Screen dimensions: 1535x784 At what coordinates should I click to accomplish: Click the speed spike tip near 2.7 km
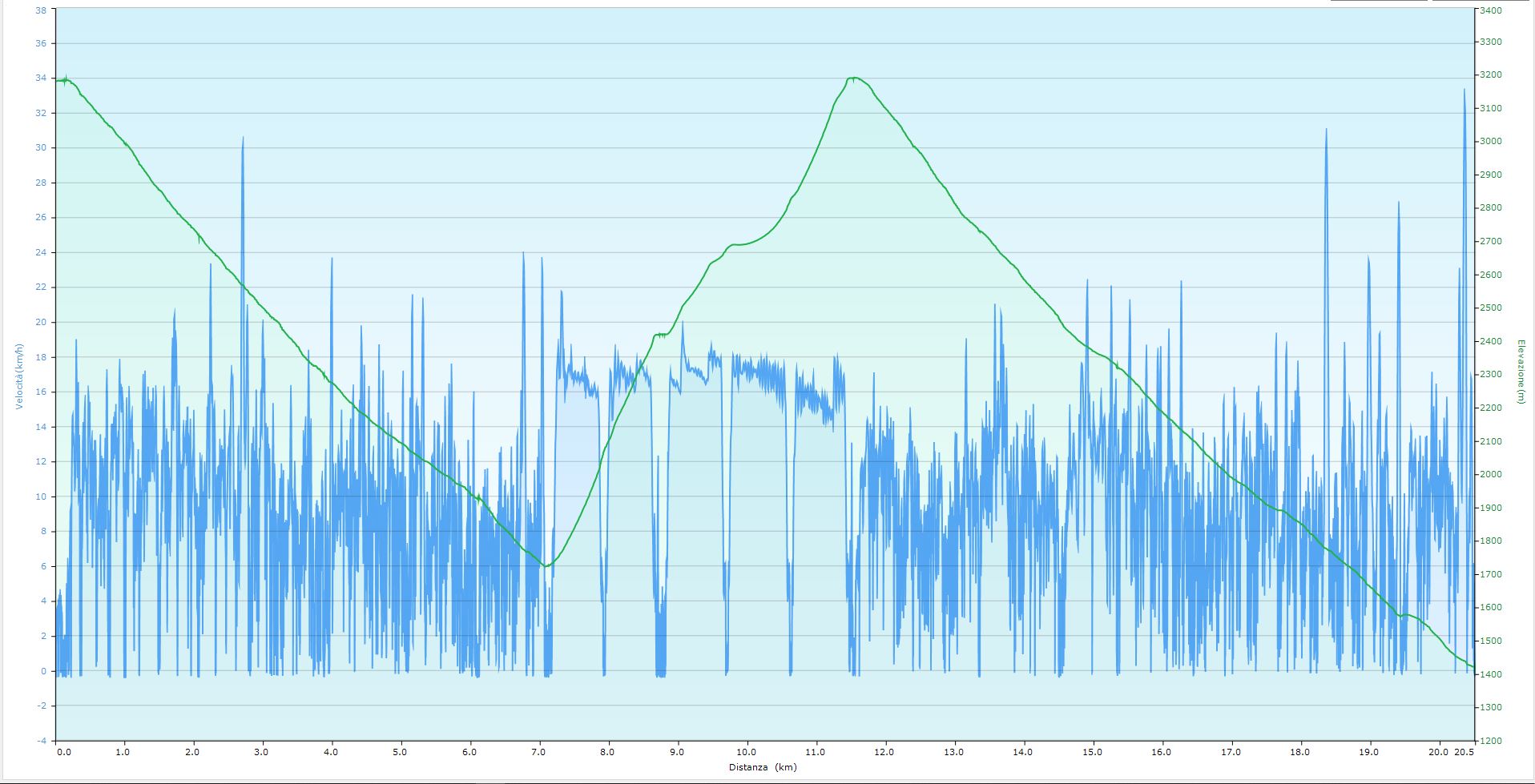[243, 138]
